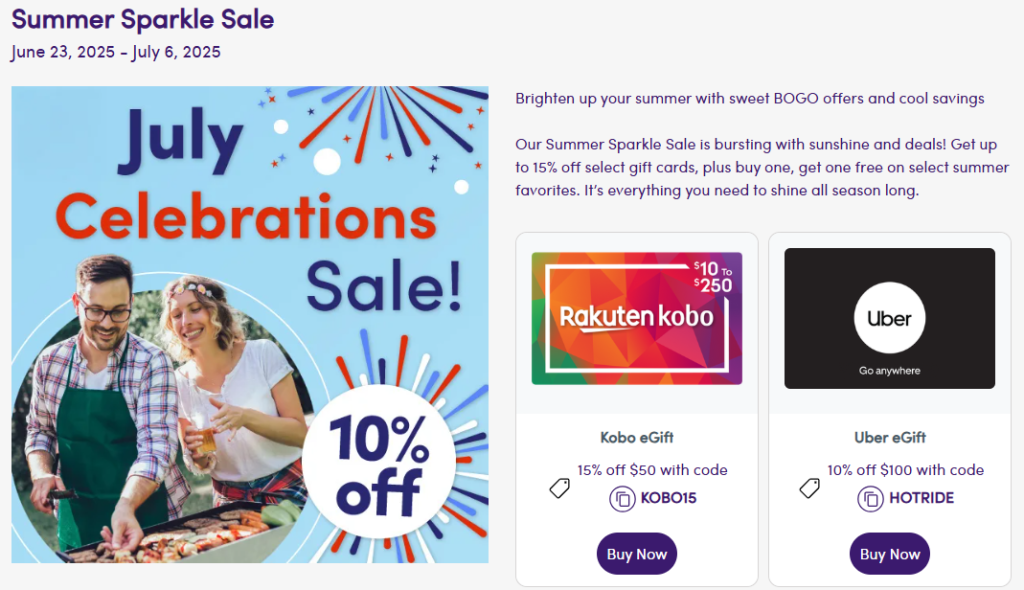This screenshot has height=590, width=1024.
Task: Copy the KOBO15 promo code icon
Action: click(x=622, y=498)
